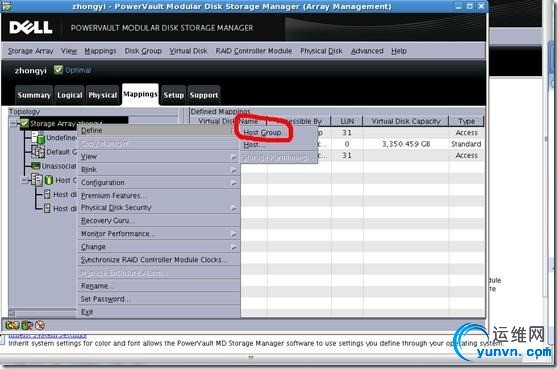This screenshot has height=369, width=558.
Task: Select Exit in the context menu
Action: (x=159, y=312)
